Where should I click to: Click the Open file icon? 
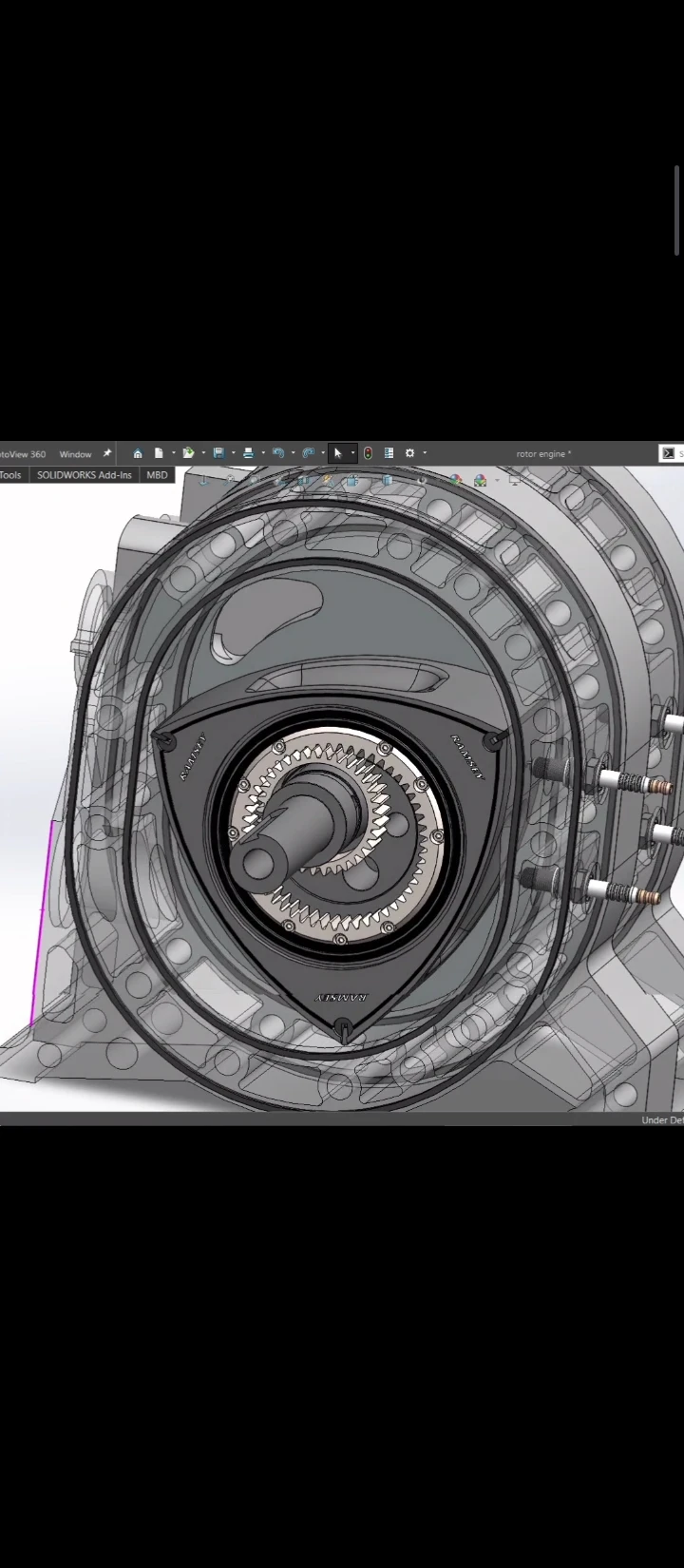pos(188,453)
